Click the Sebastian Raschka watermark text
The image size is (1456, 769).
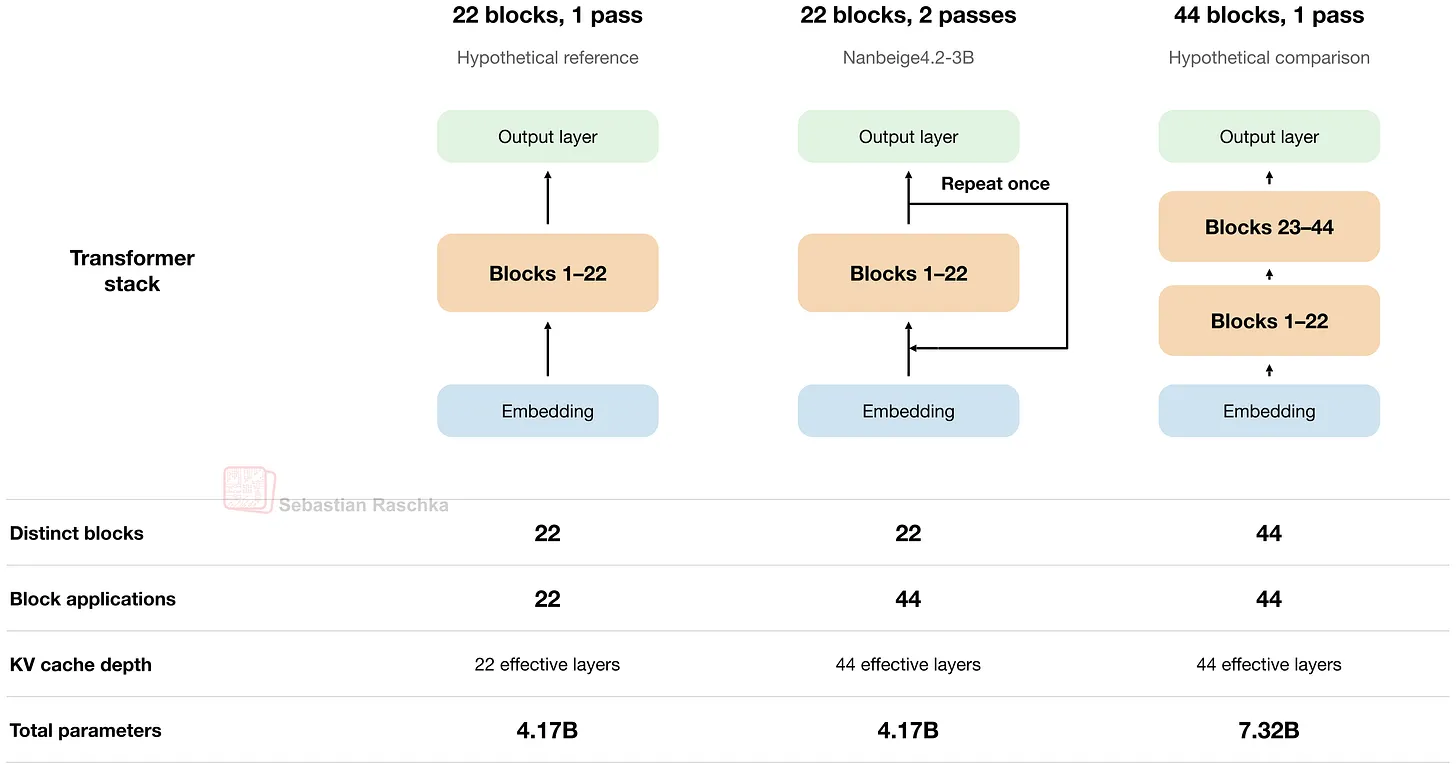(x=363, y=505)
